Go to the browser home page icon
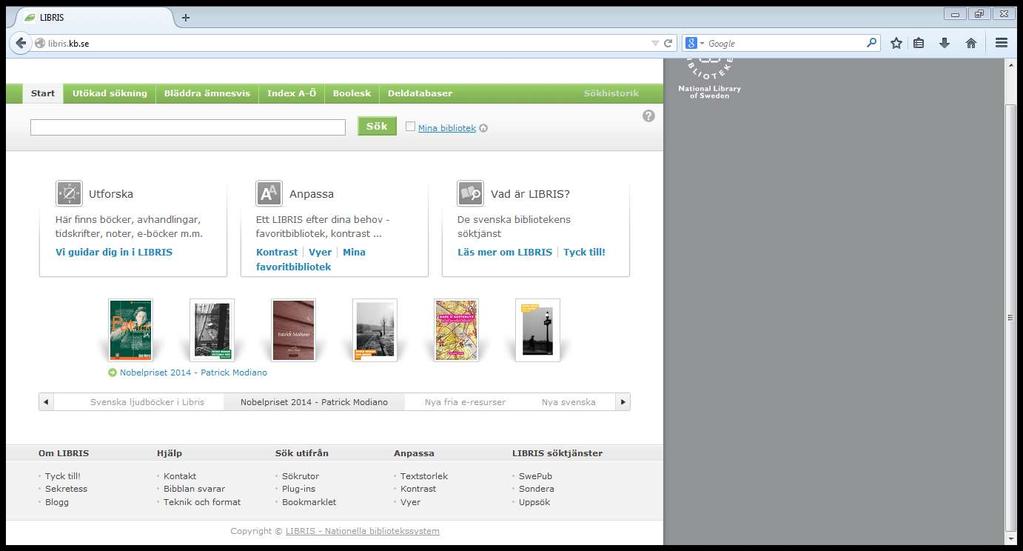Image resolution: width=1023 pixels, height=551 pixels. click(x=971, y=43)
